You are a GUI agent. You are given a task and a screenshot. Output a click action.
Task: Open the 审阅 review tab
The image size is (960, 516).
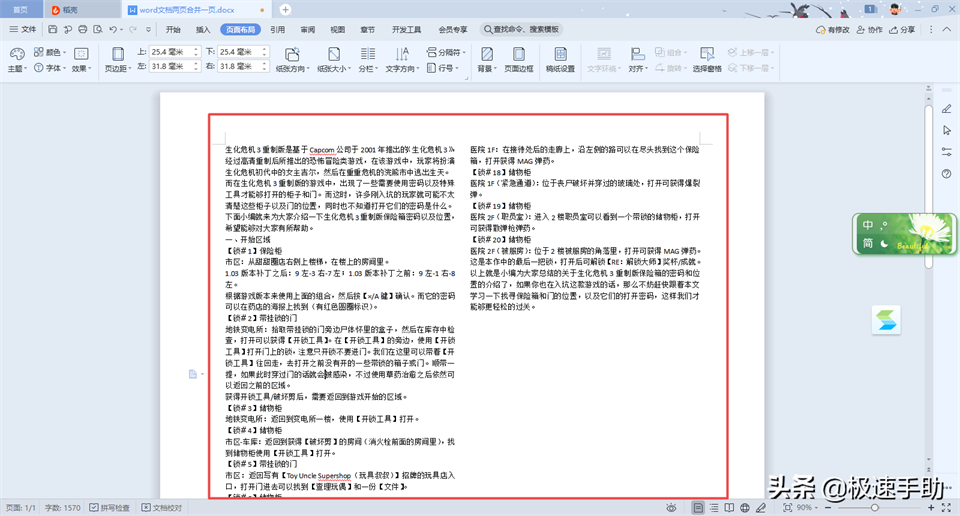click(307, 30)
